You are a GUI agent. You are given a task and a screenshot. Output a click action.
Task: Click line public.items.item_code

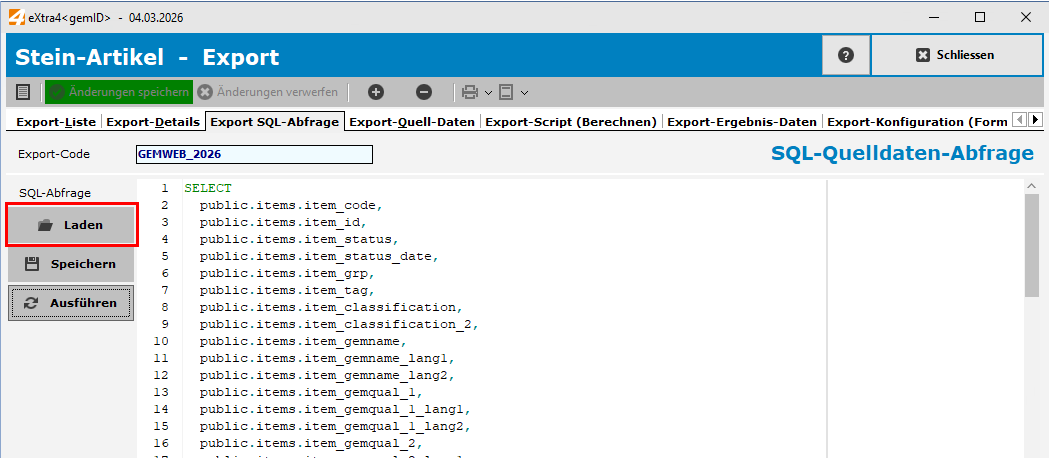(x=290, y=205)
